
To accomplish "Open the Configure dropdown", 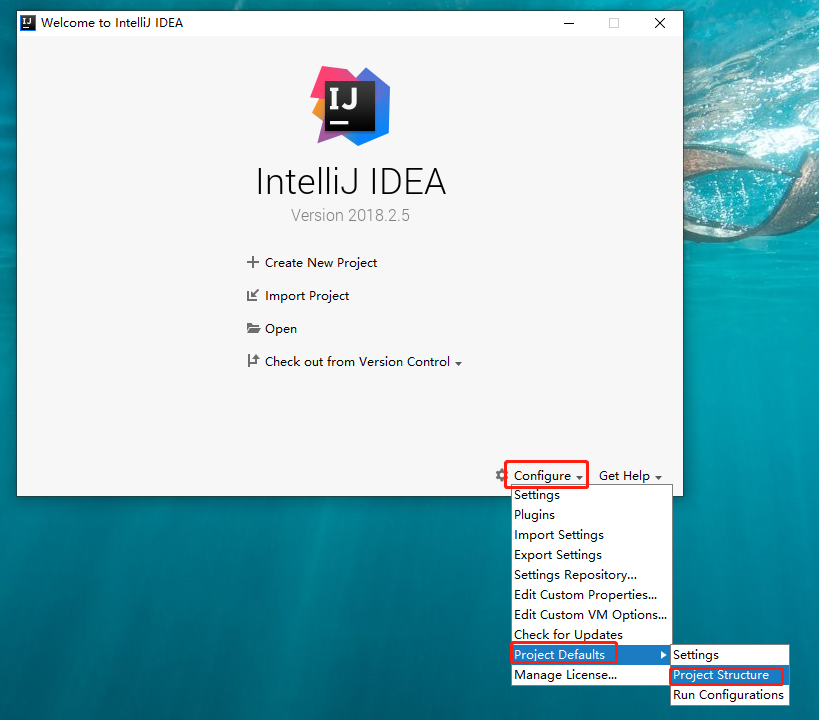I will pos(548,475).
